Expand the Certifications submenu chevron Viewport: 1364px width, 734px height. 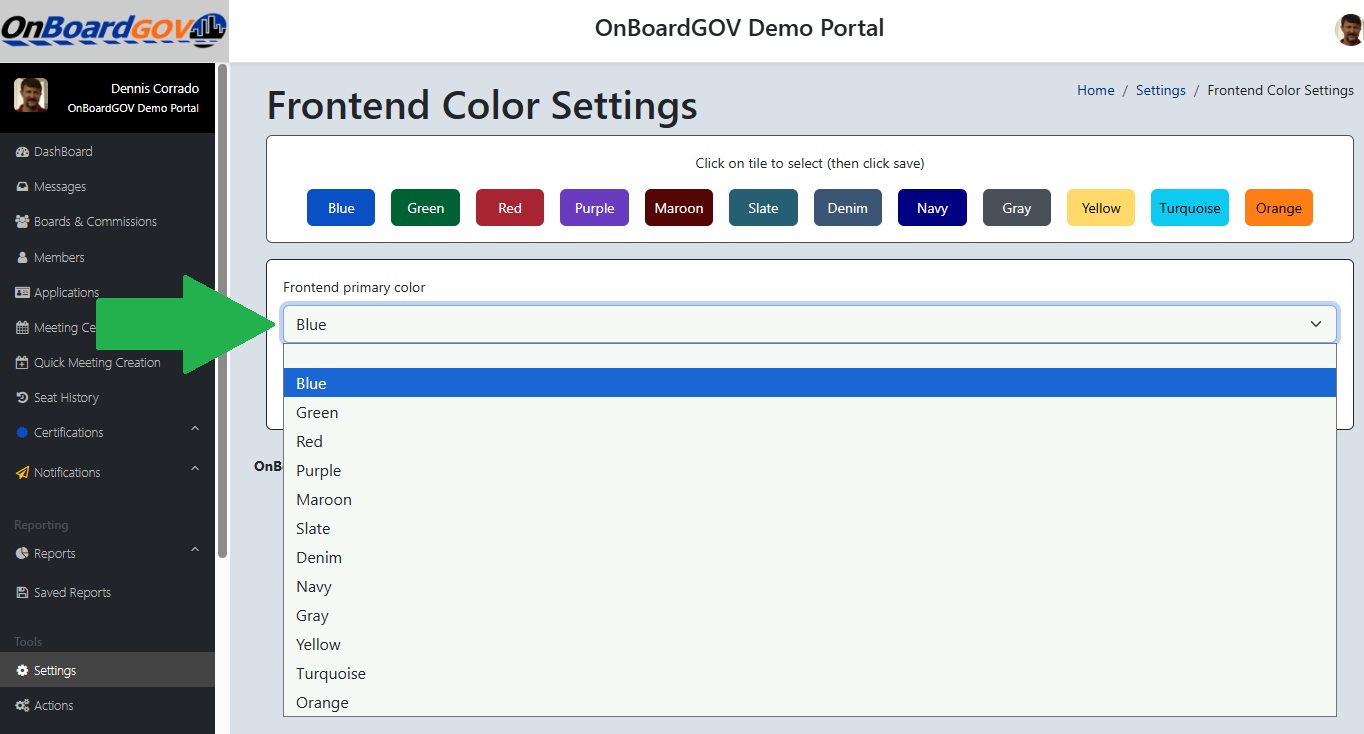195,429
